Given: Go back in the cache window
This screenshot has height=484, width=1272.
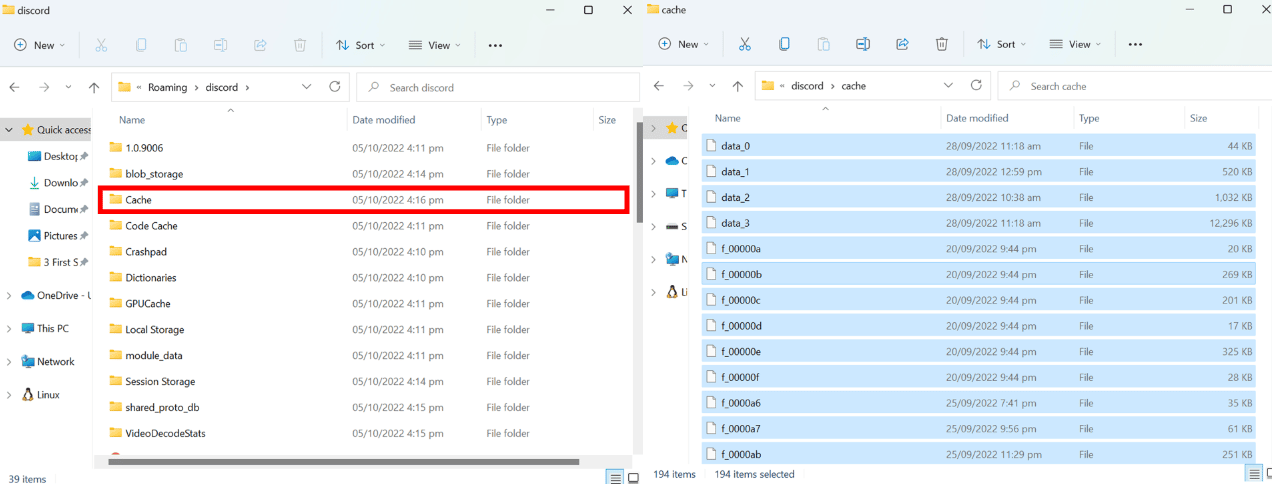Looking at the screenshot, I should pos(659,86).
